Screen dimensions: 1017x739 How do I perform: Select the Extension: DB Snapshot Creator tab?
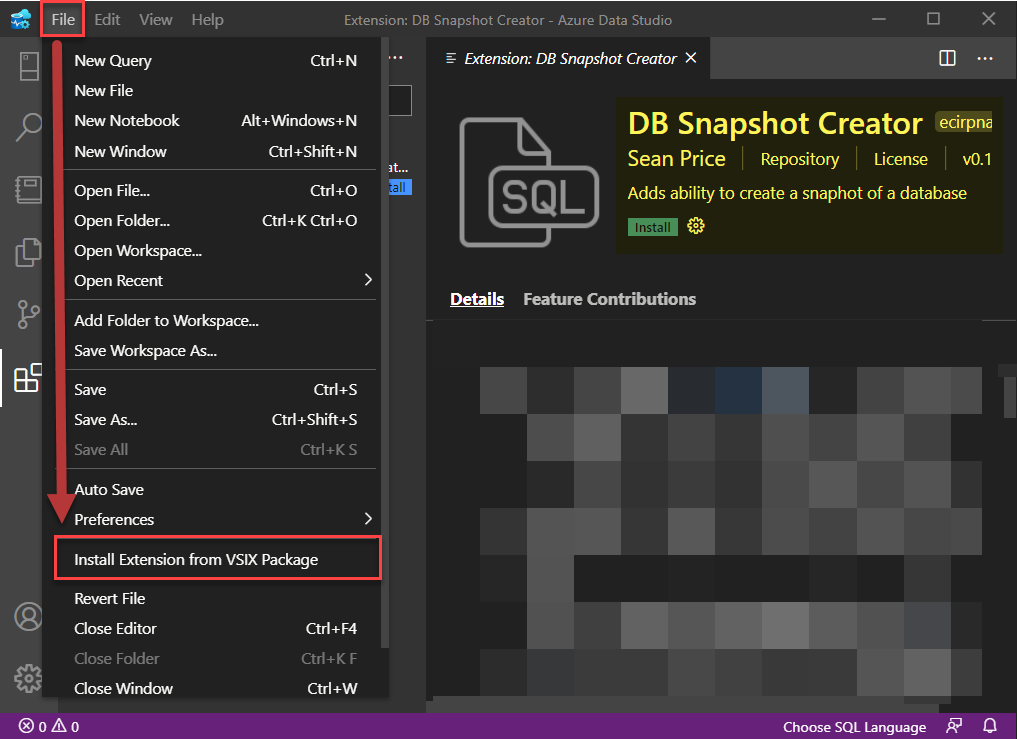tap(568, 58)
